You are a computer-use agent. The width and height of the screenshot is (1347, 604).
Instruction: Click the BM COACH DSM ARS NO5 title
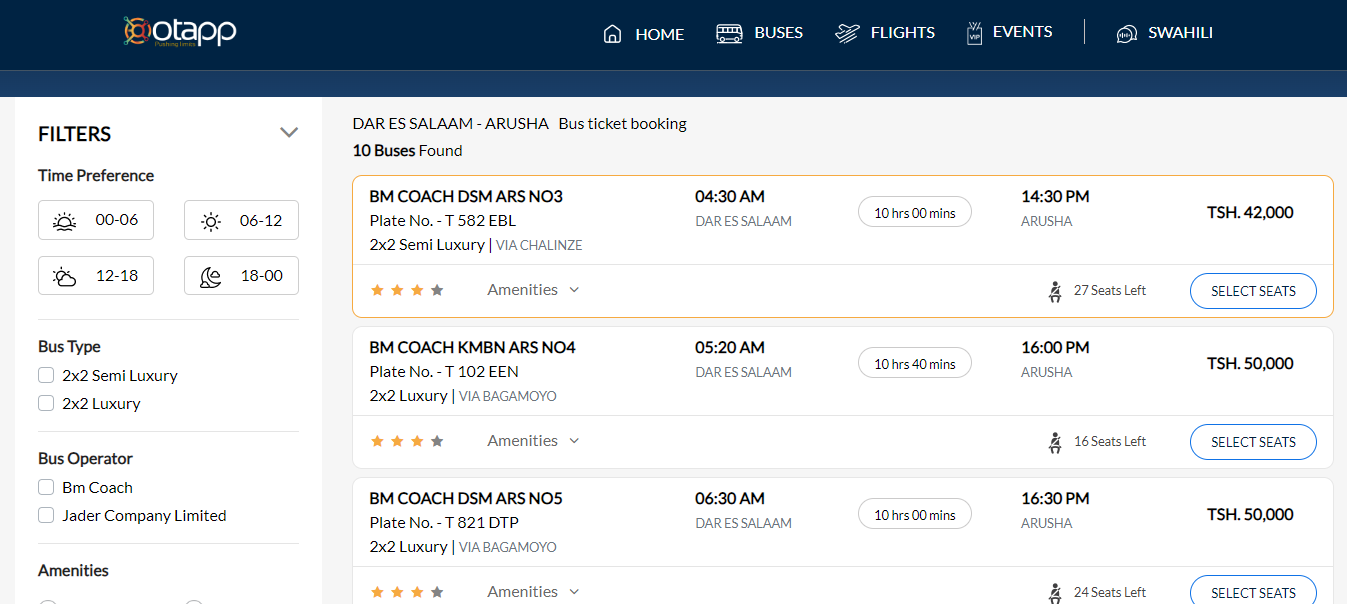coord(466,499)
